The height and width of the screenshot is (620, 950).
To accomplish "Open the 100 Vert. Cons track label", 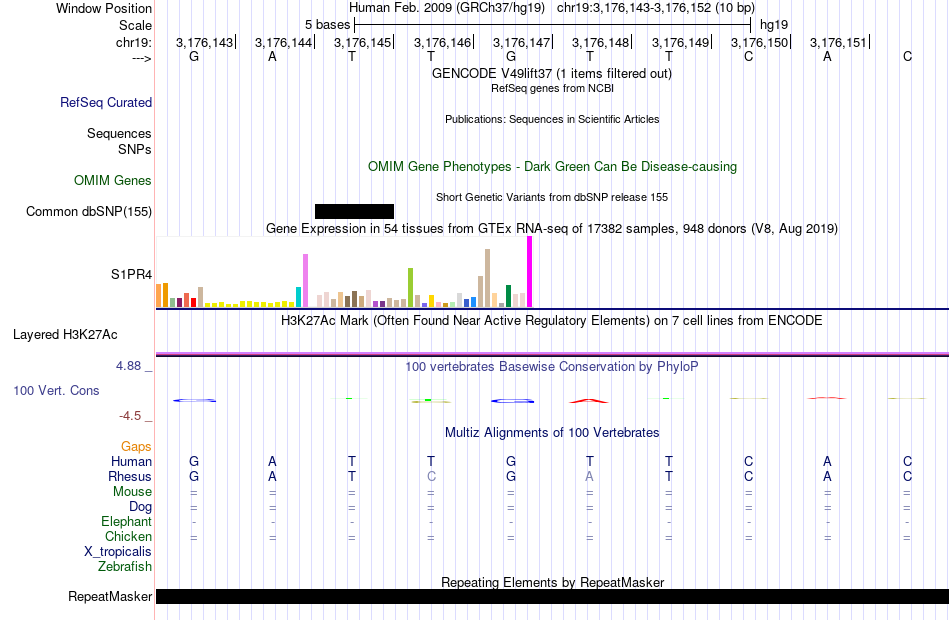I will click(56, 390).
